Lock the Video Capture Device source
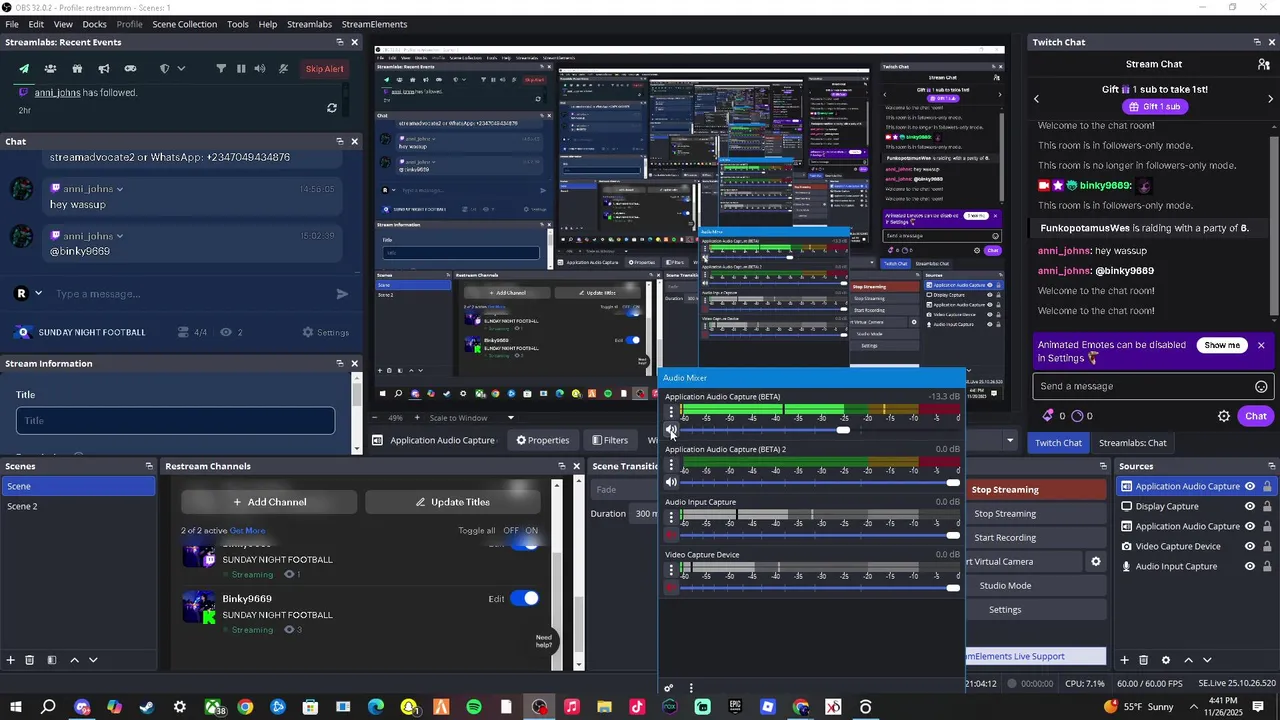The height and width of the screenshot is (720, 1280). 1267,546
